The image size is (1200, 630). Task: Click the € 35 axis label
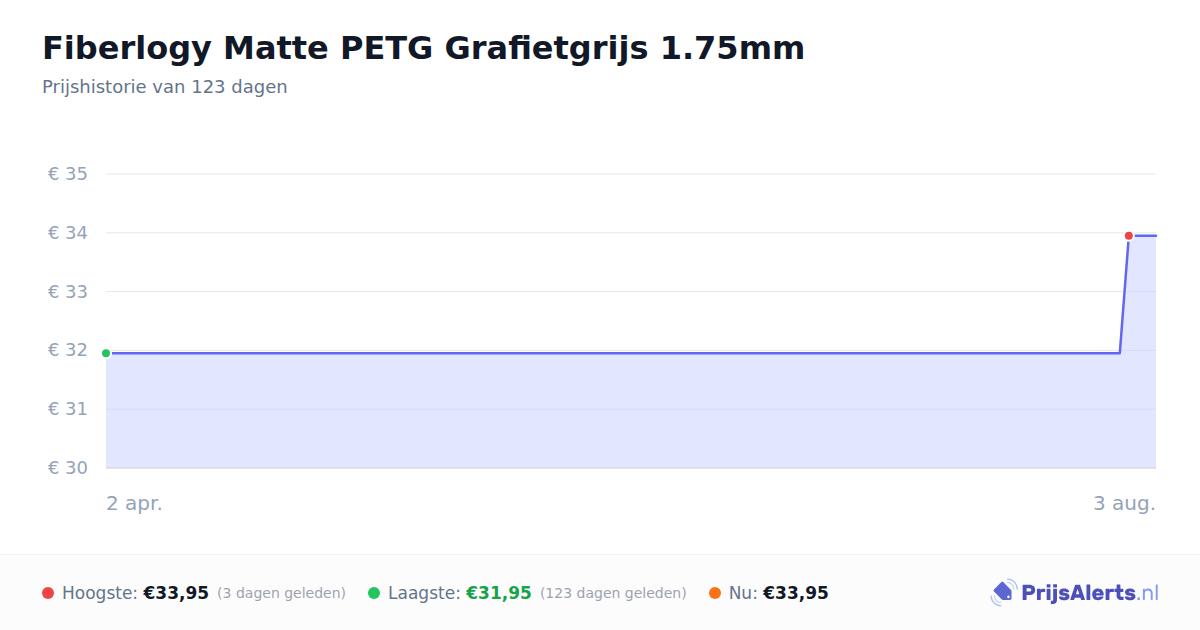(x=68, y=174)
